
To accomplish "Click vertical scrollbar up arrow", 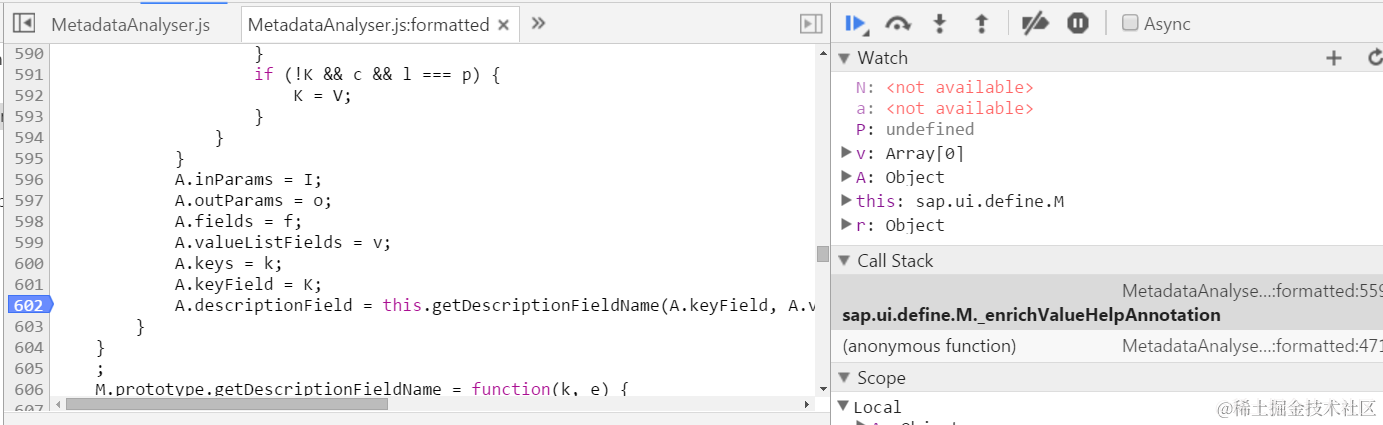I will (823, 52).
